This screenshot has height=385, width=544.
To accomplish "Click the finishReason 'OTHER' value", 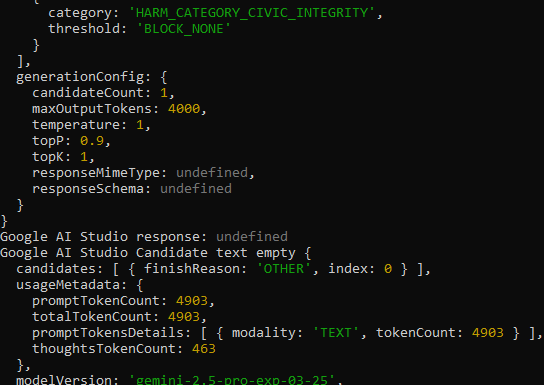I will [x=284, y=269].
